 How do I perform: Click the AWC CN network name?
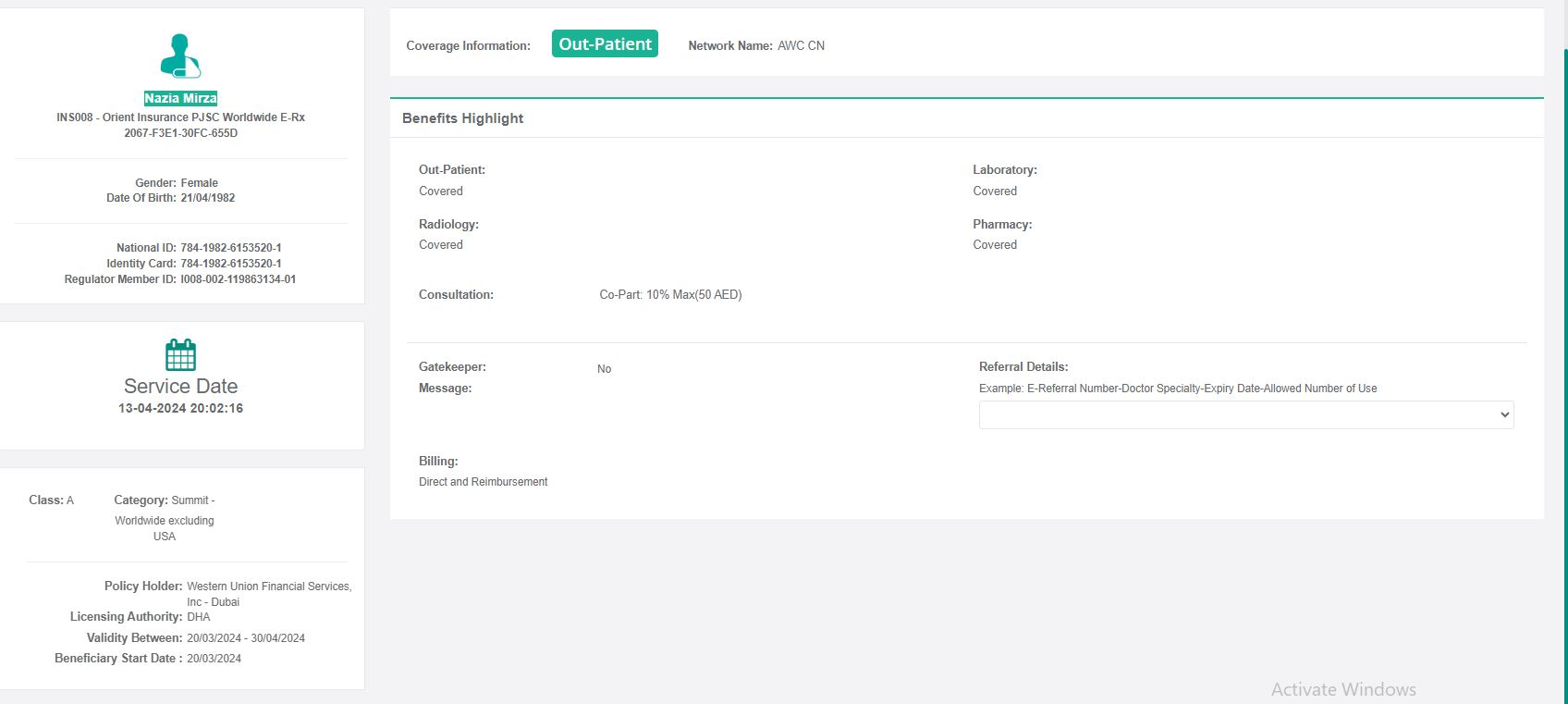(801, 45)
